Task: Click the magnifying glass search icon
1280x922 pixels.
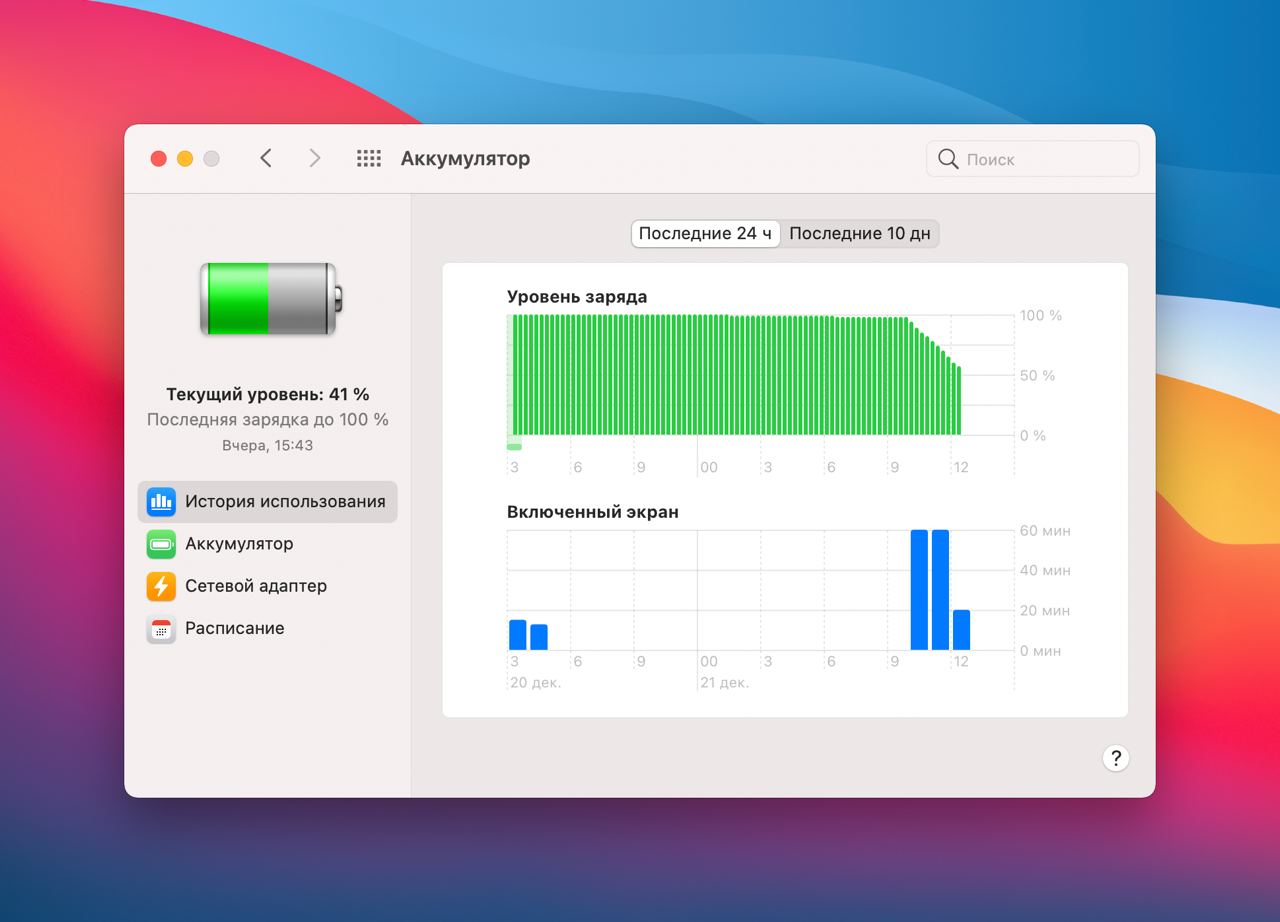Action: 948,159
